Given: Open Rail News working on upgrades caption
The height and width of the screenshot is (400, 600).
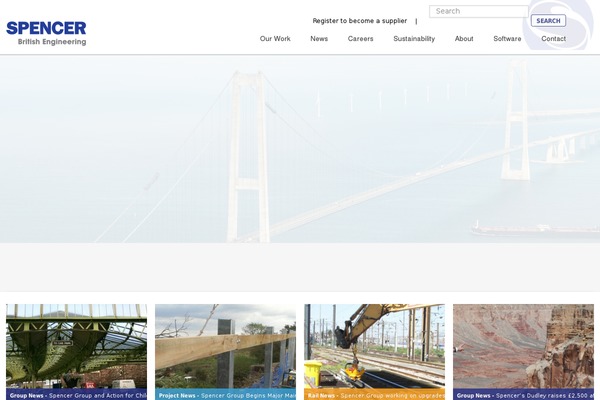Looking at the screenshot, I should [375, 395].
